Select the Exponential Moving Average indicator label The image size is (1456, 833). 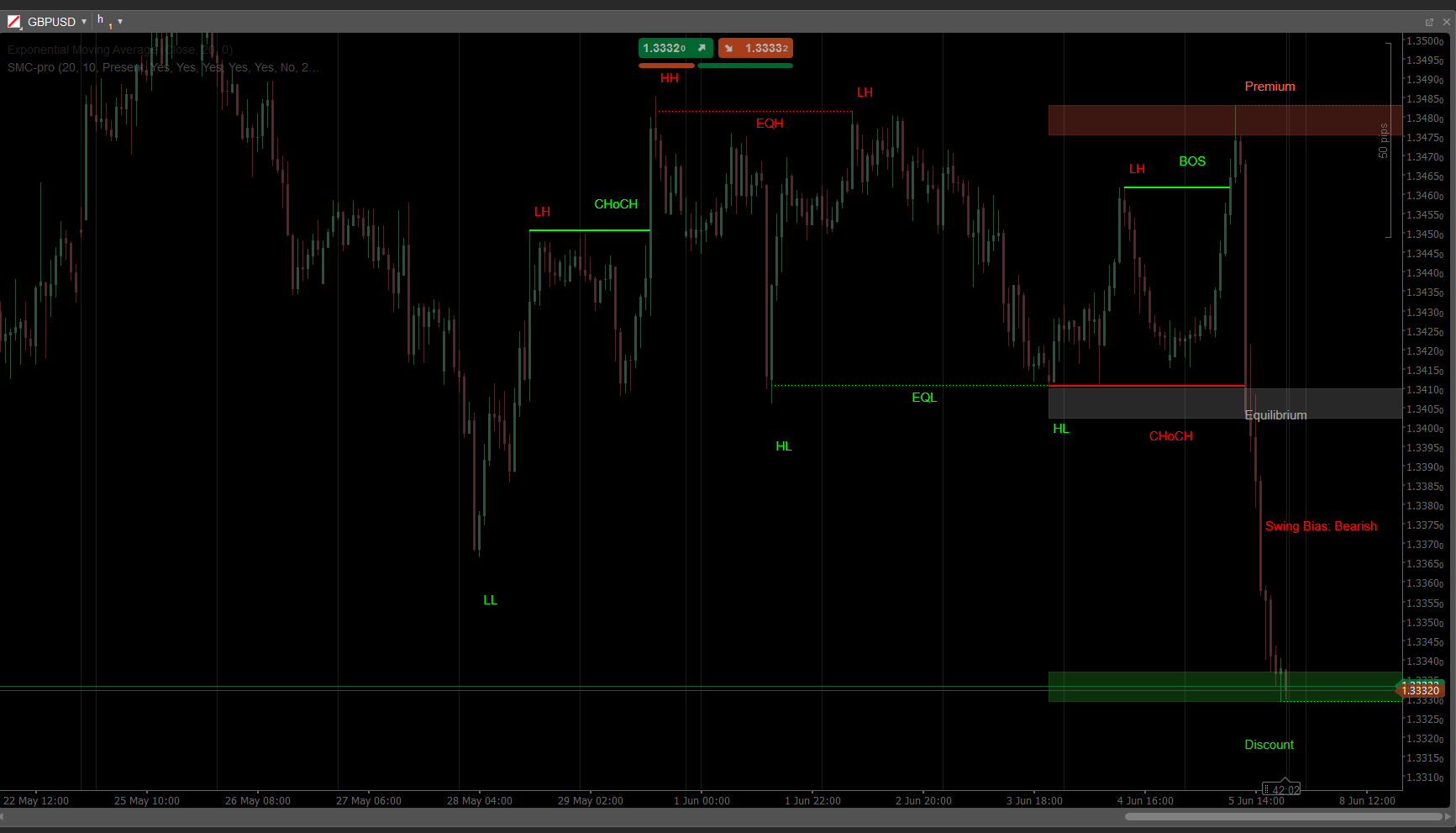(120, 50)
